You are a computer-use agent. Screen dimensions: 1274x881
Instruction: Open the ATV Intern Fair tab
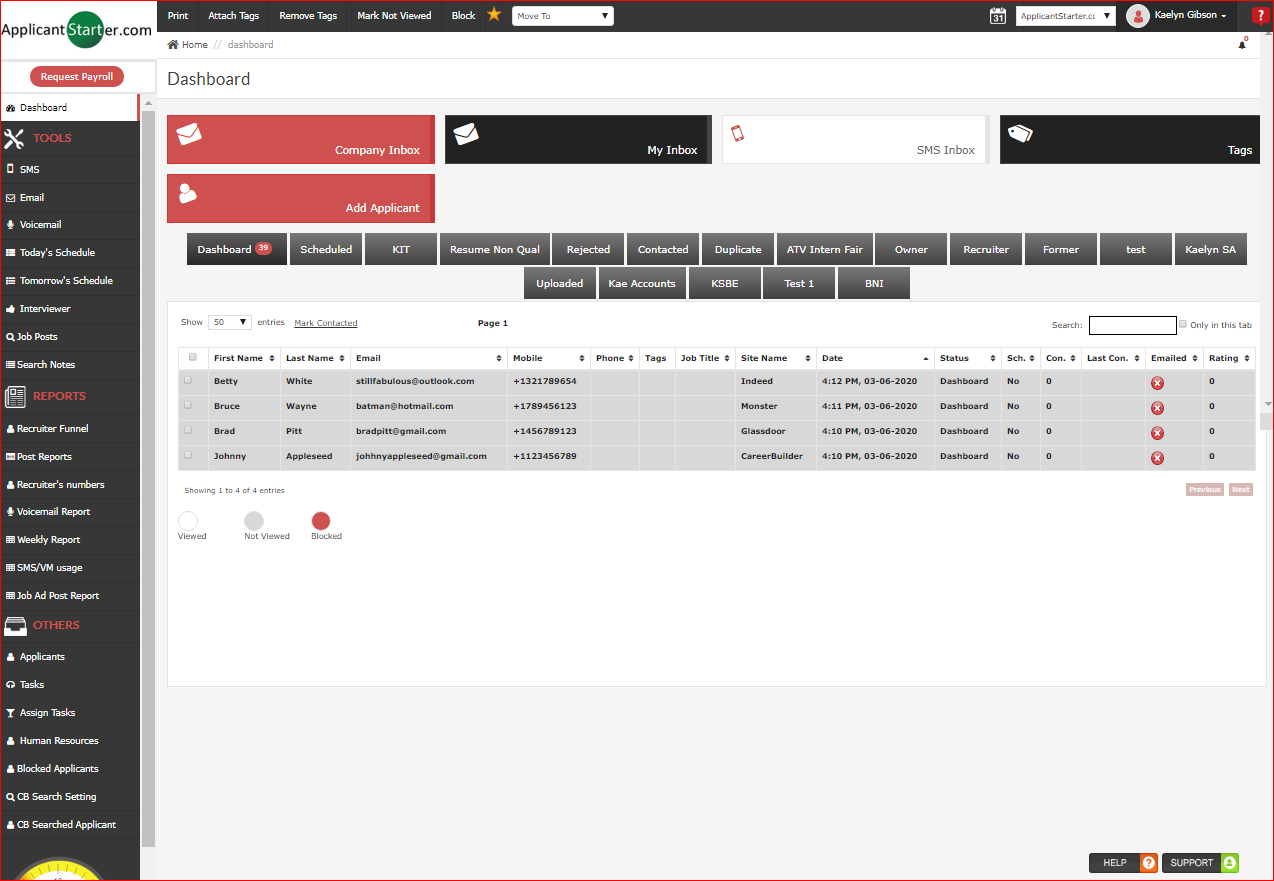point(823,248)
